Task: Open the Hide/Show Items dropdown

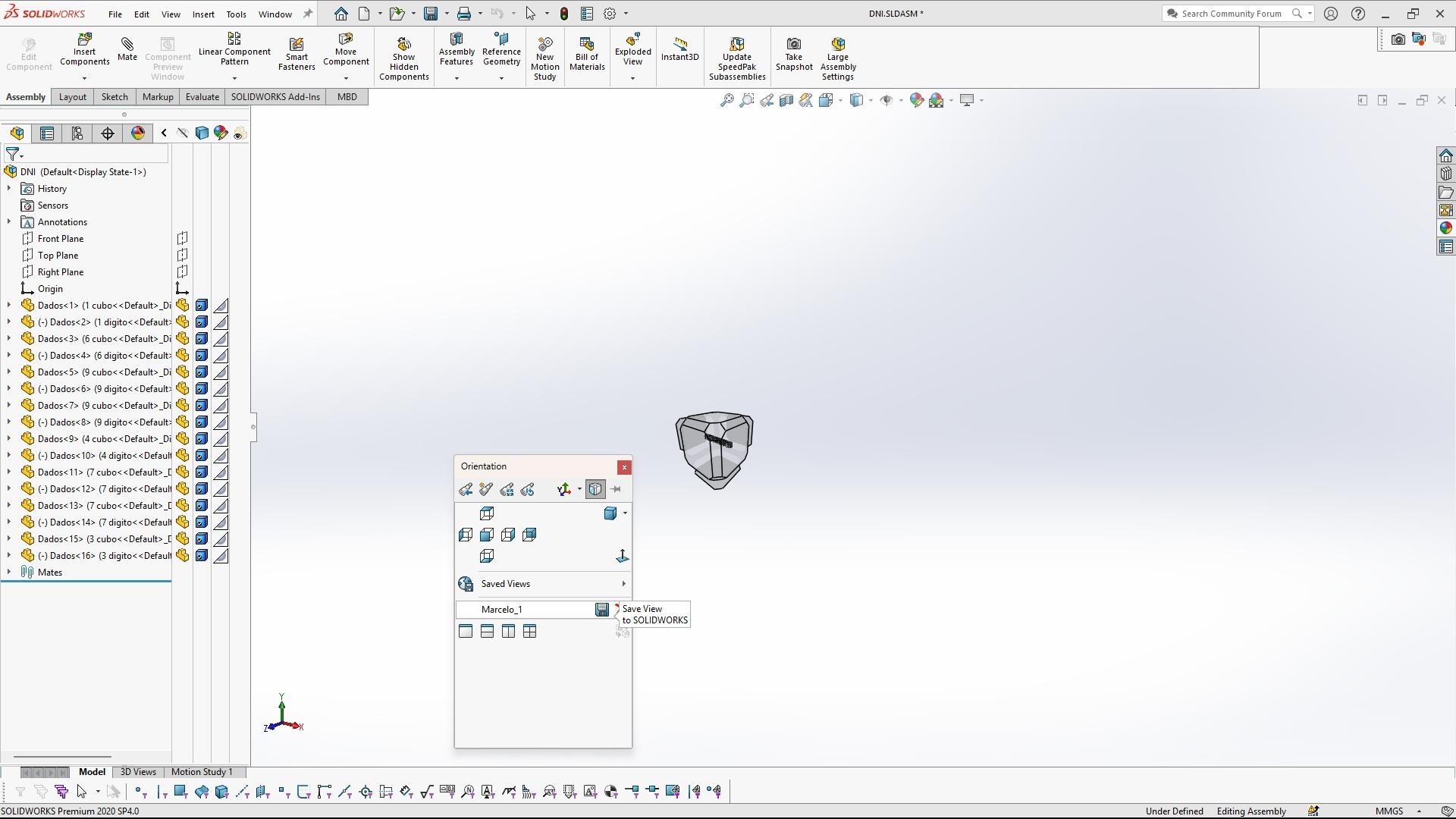Action: point(900,100)
